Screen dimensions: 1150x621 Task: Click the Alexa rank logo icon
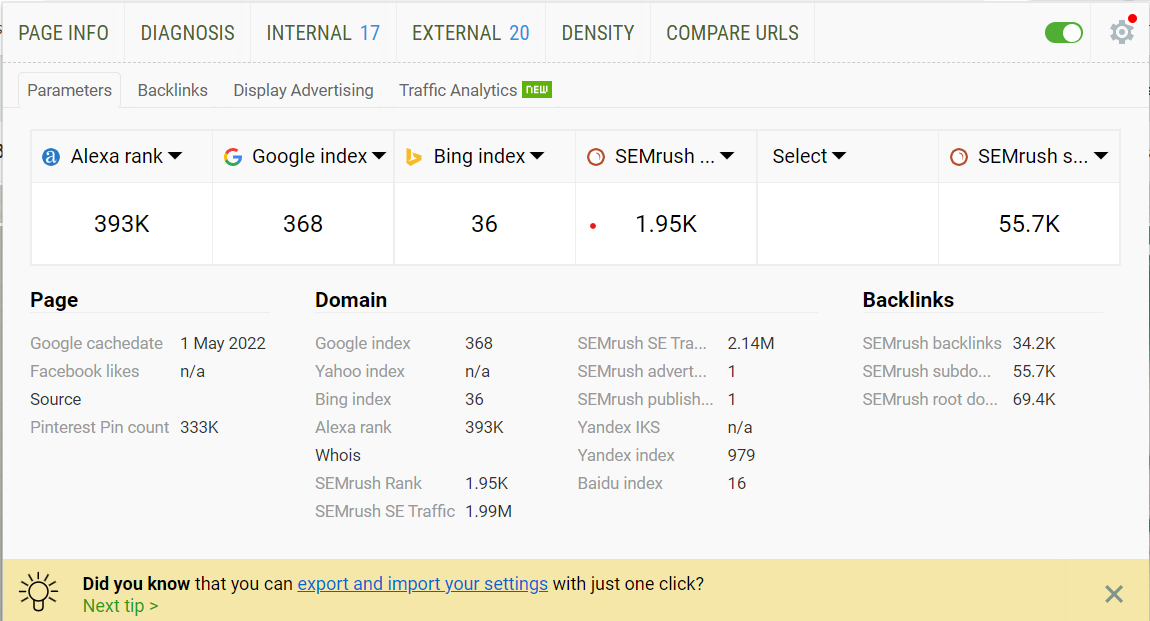click(51, 157)
